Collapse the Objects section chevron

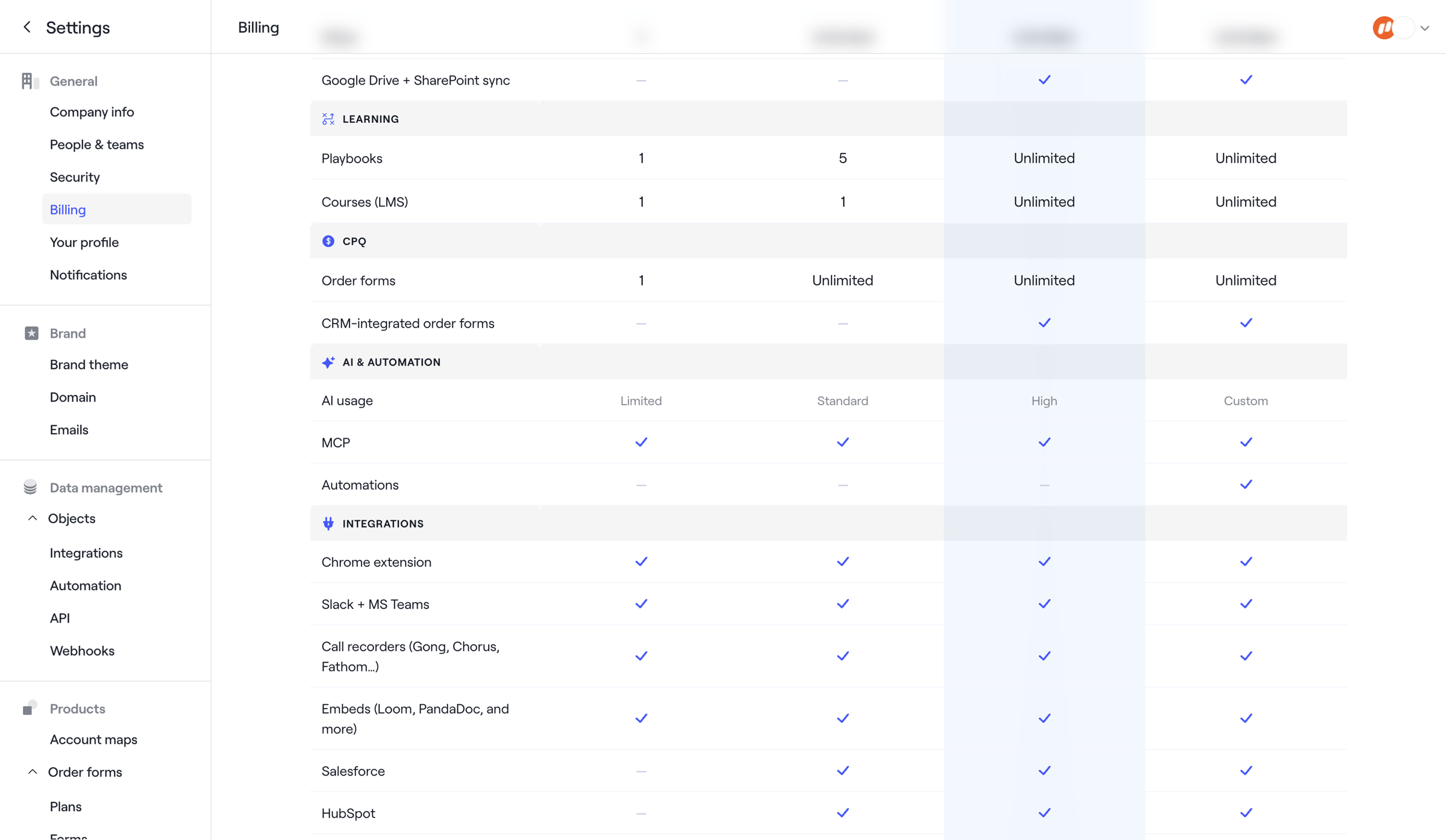(33, 518)
